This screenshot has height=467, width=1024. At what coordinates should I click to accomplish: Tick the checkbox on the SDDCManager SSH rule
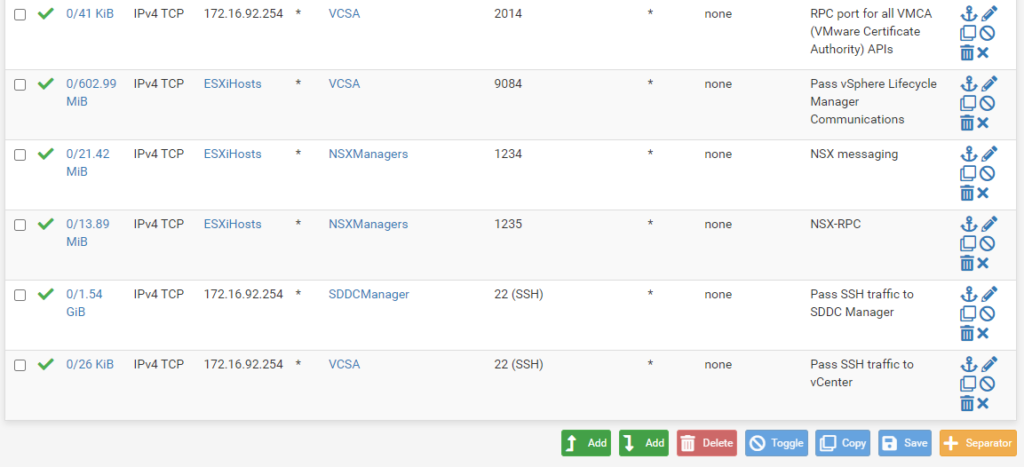(20, 295)
